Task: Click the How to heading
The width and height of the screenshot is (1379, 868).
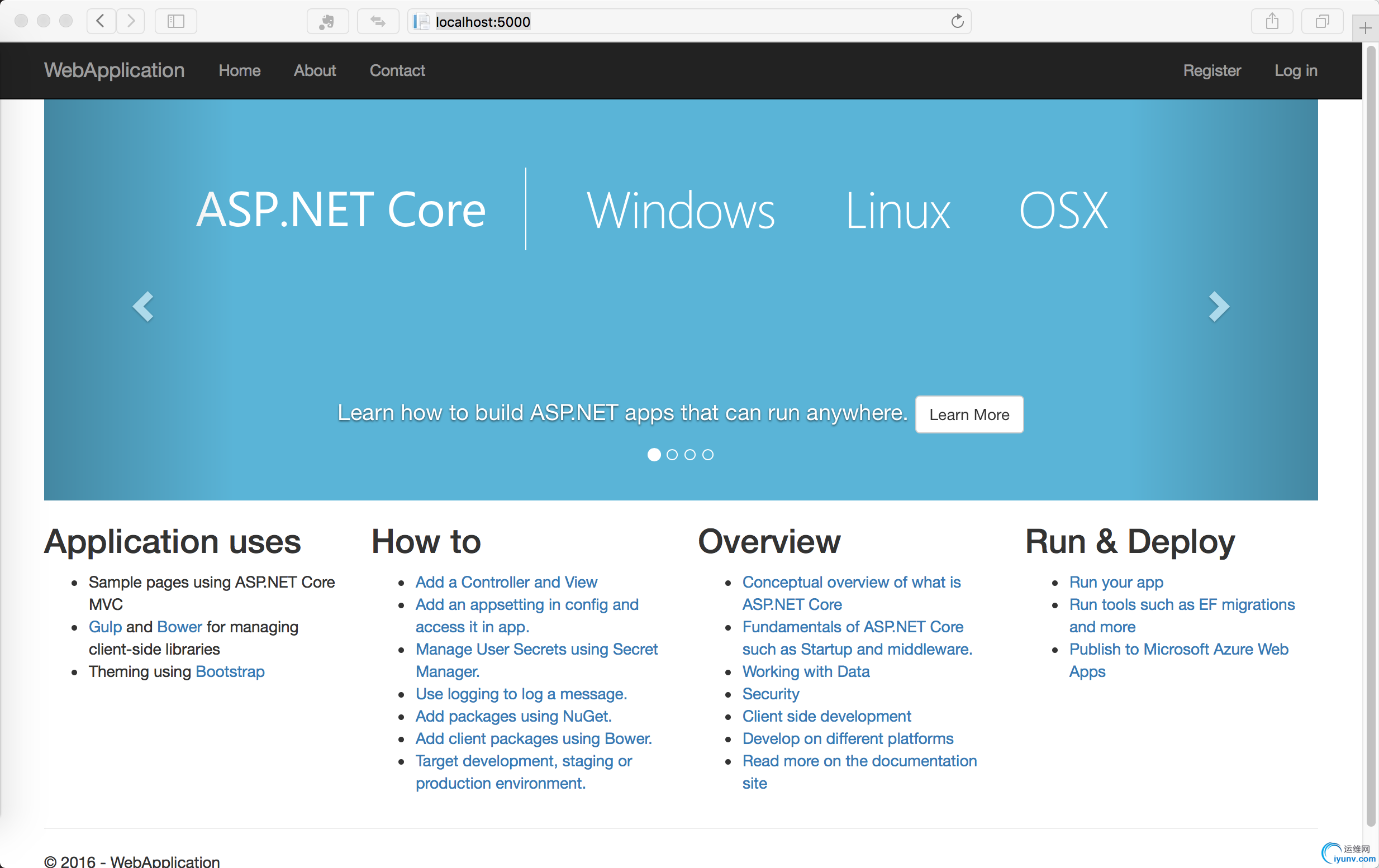Action: coord(426,541)
